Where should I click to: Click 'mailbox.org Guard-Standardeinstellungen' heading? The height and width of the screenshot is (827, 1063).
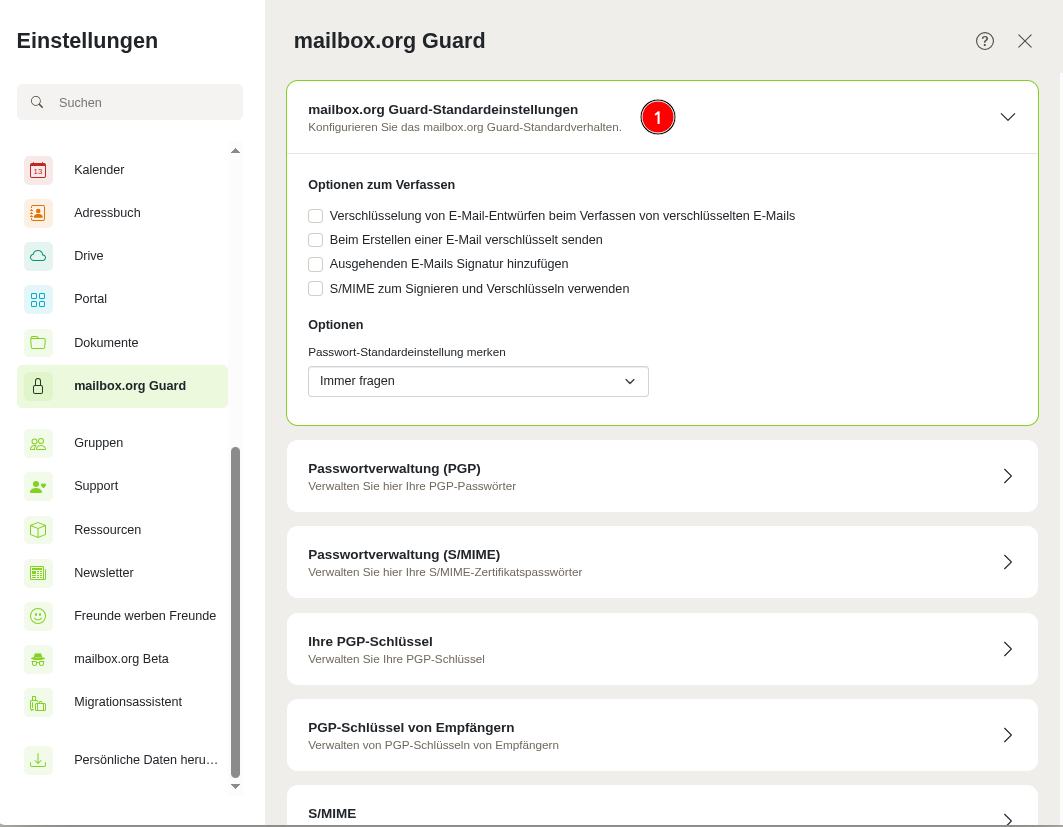point(443,110)
